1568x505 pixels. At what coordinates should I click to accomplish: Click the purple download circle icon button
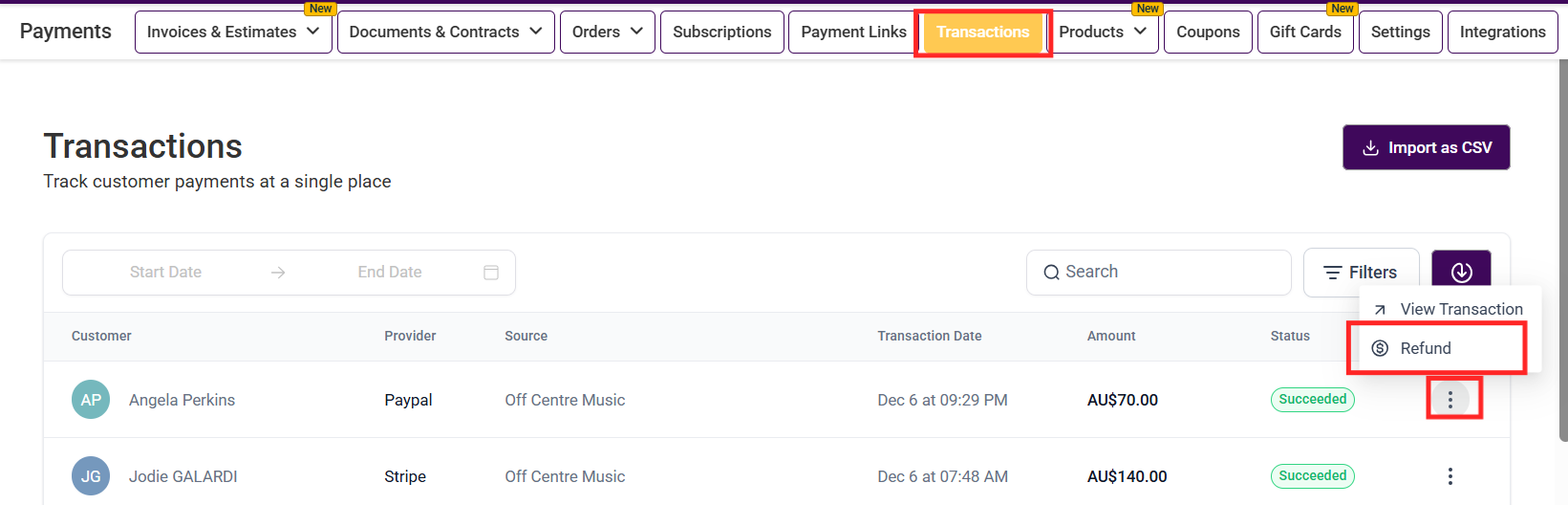(x=1461, y=272)
